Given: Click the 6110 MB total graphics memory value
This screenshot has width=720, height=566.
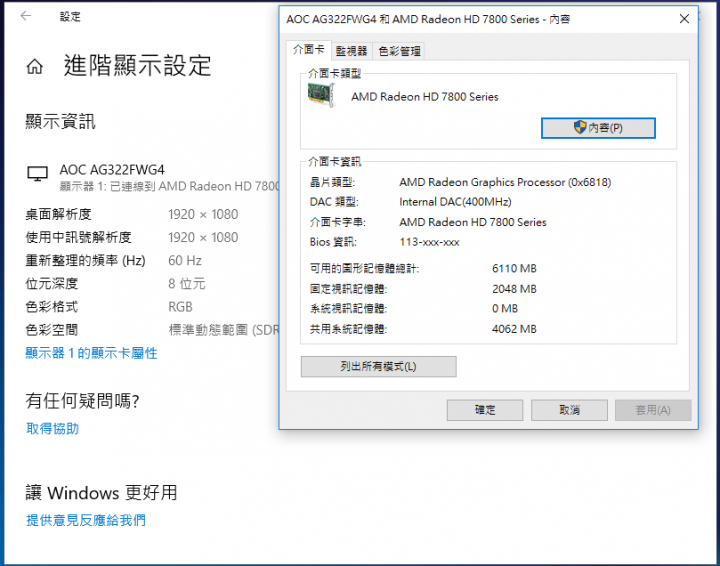Looking at the screenshot, I should (514, 269).
